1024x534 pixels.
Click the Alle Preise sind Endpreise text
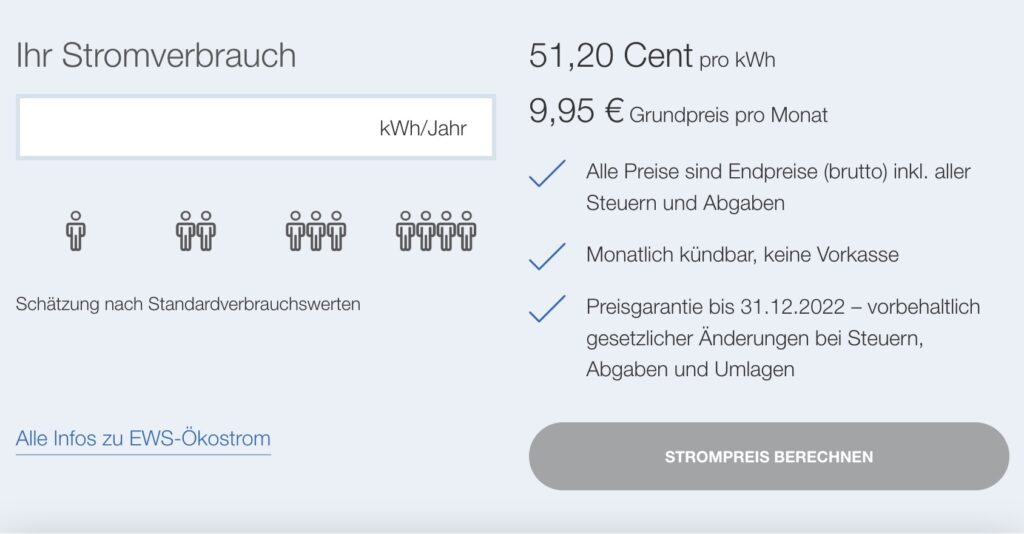coord(778,187)
